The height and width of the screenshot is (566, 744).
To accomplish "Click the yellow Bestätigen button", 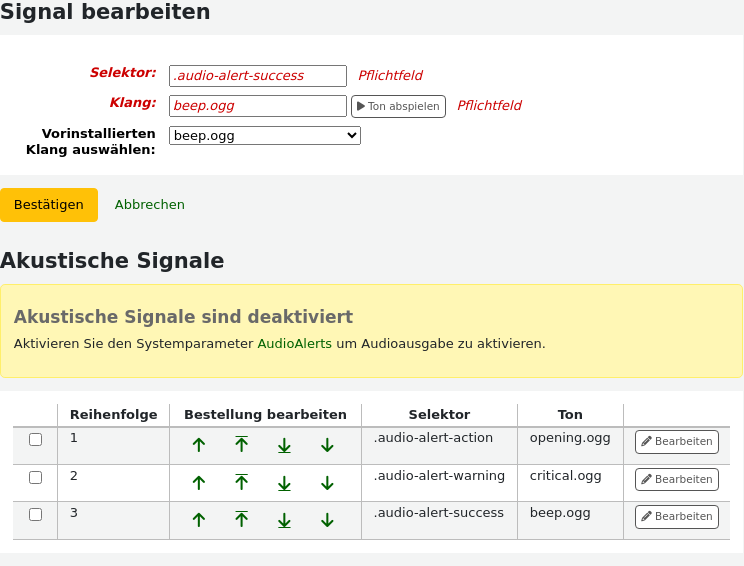I will point(49,205).
